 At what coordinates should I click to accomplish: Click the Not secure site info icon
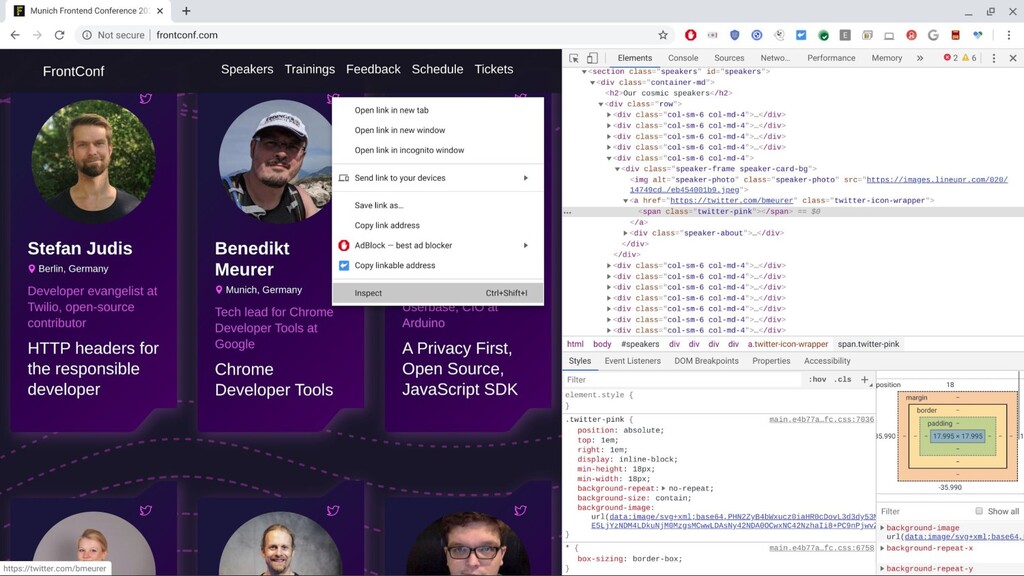[x=87, y=35]
